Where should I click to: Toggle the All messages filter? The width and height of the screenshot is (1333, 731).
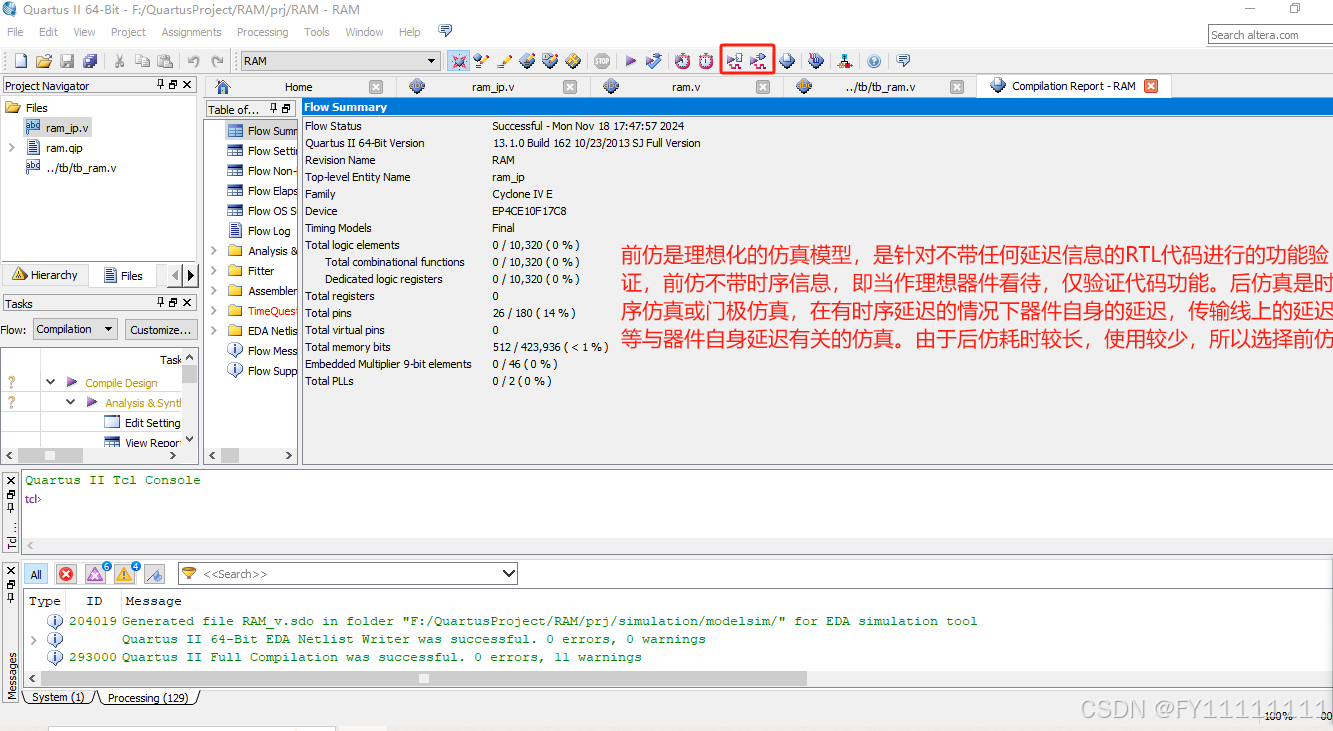(36, 574)
